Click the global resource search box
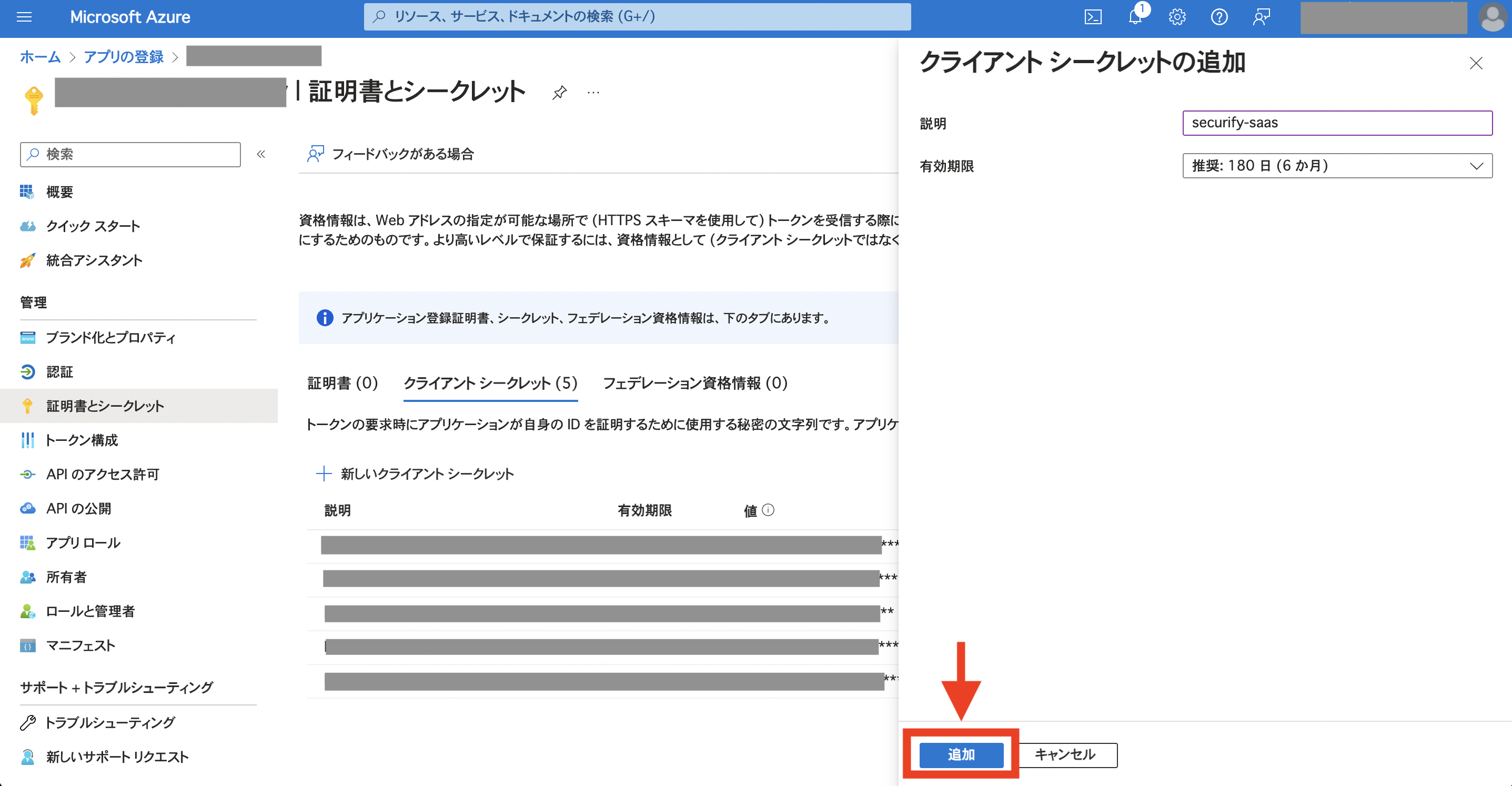The height and width of the screenshot is (786, 1512). tap(637, 16)
